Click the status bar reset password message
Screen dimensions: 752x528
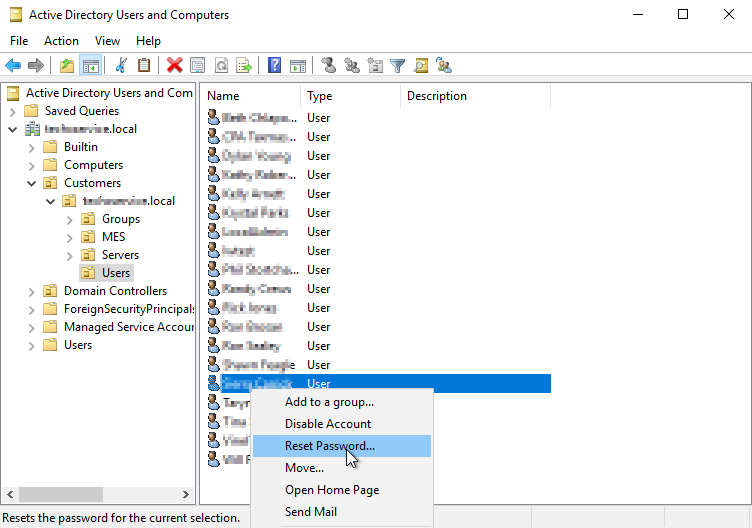[x=121, y=518]
